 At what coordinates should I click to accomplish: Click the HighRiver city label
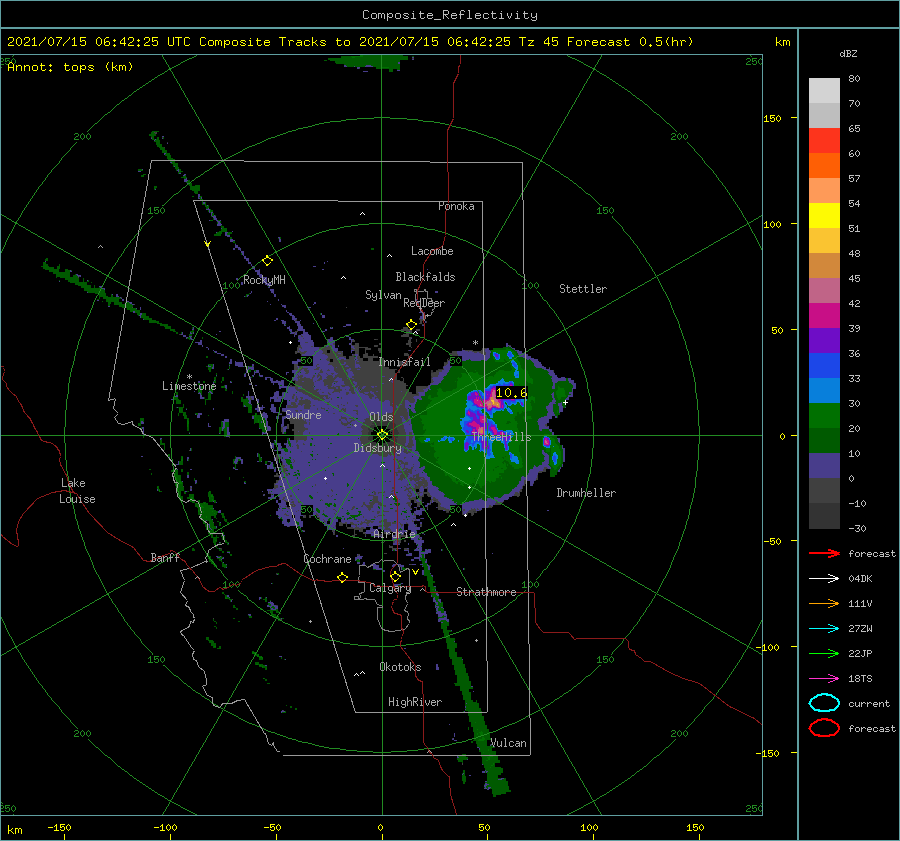pos(414,702)
